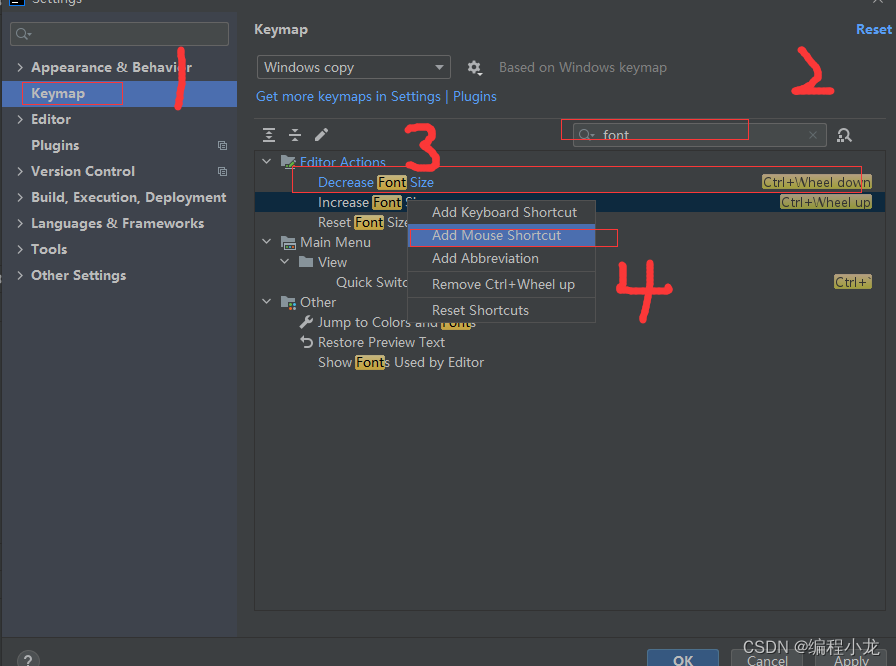
Task: Click the Editor Actions folder icon
Action: [x=288, y=162]
